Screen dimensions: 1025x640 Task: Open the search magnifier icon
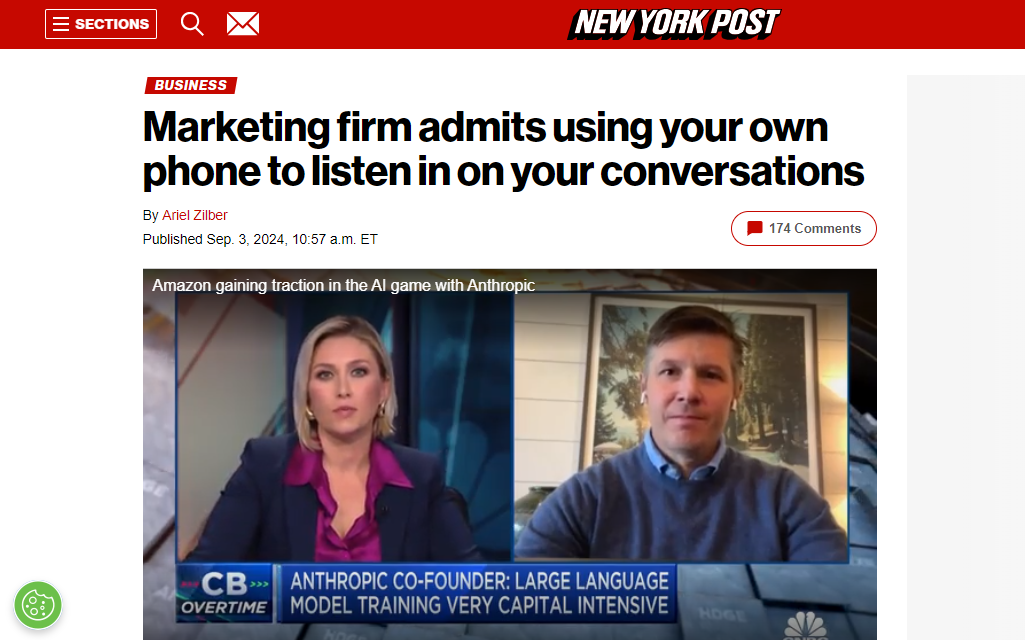click(192, 24)
